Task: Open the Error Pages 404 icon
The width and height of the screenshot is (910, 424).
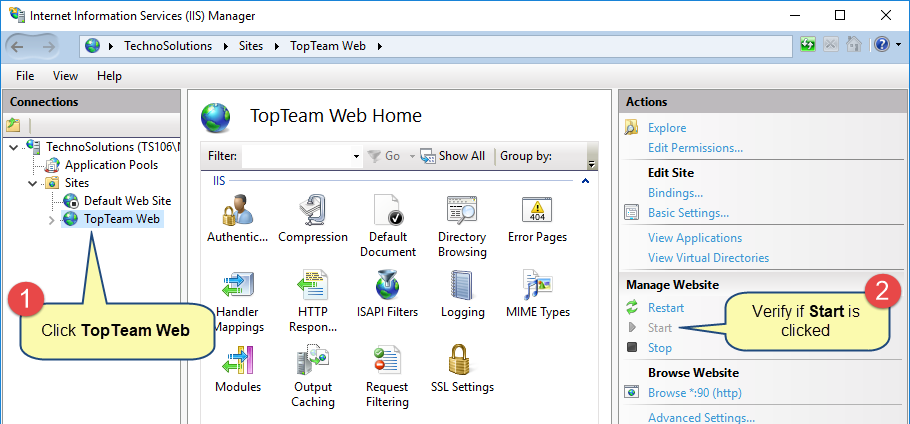Action: (537, 210)
